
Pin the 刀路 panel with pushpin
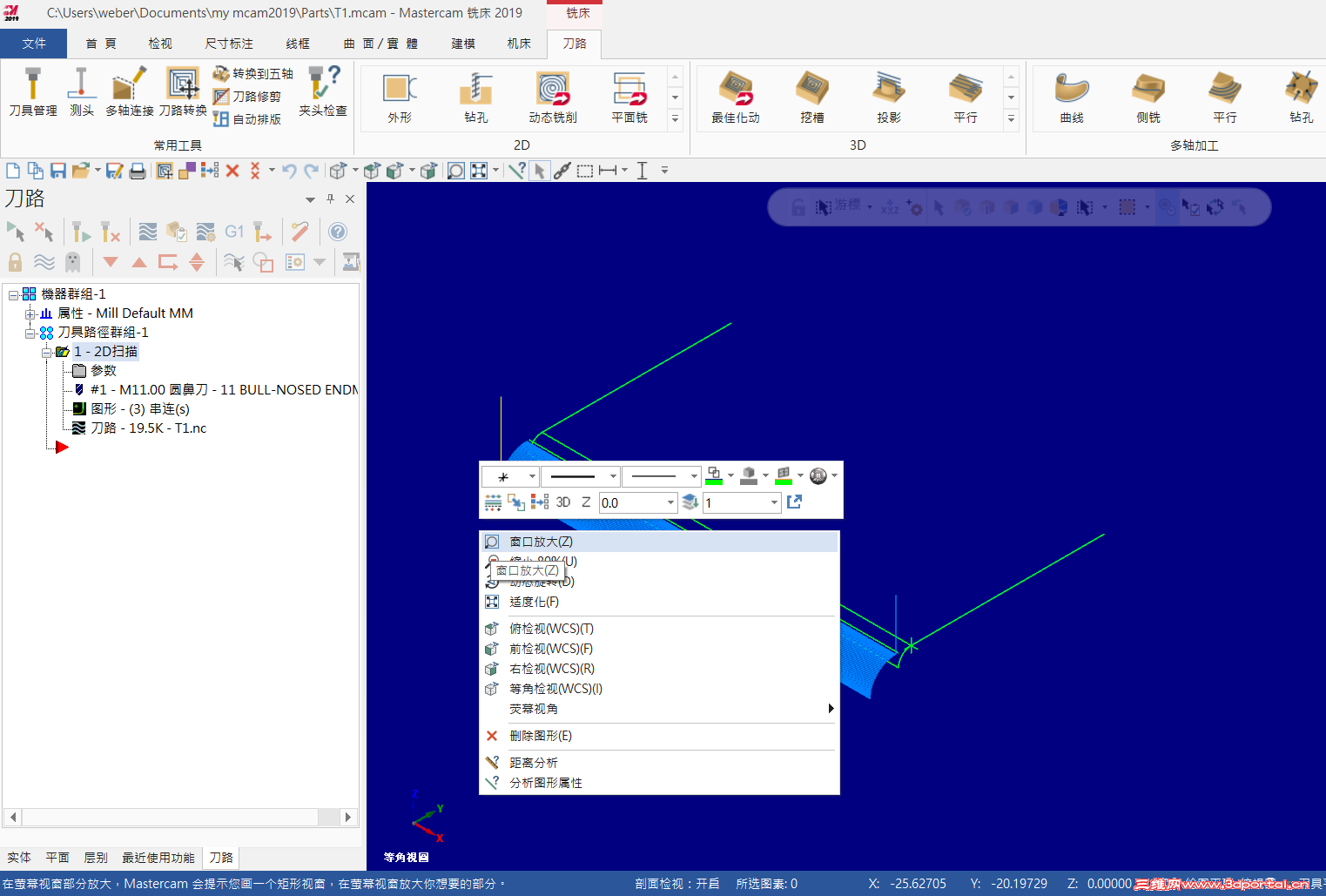tap(330, 199)
